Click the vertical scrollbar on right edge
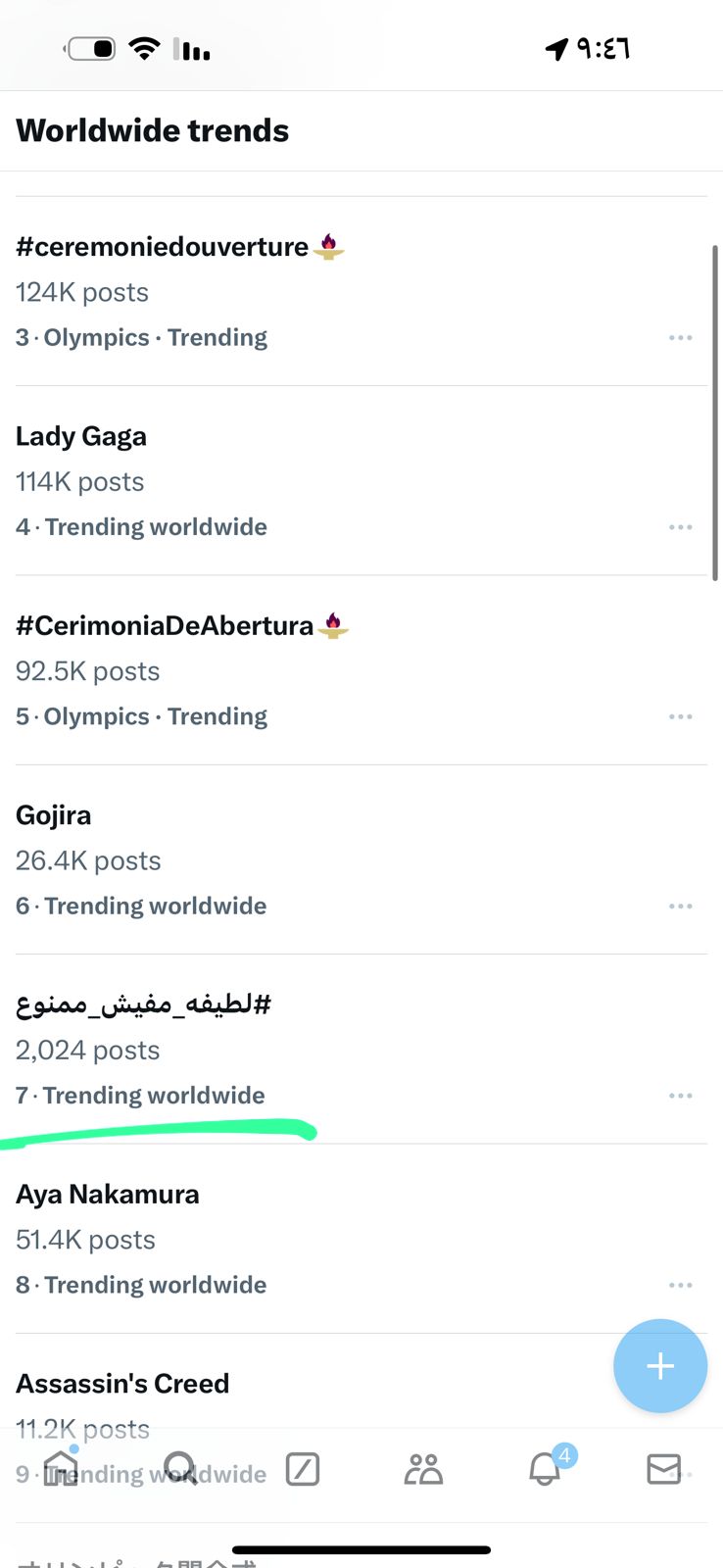This screenshot has width=723, height=1568. tap(715, 412)
